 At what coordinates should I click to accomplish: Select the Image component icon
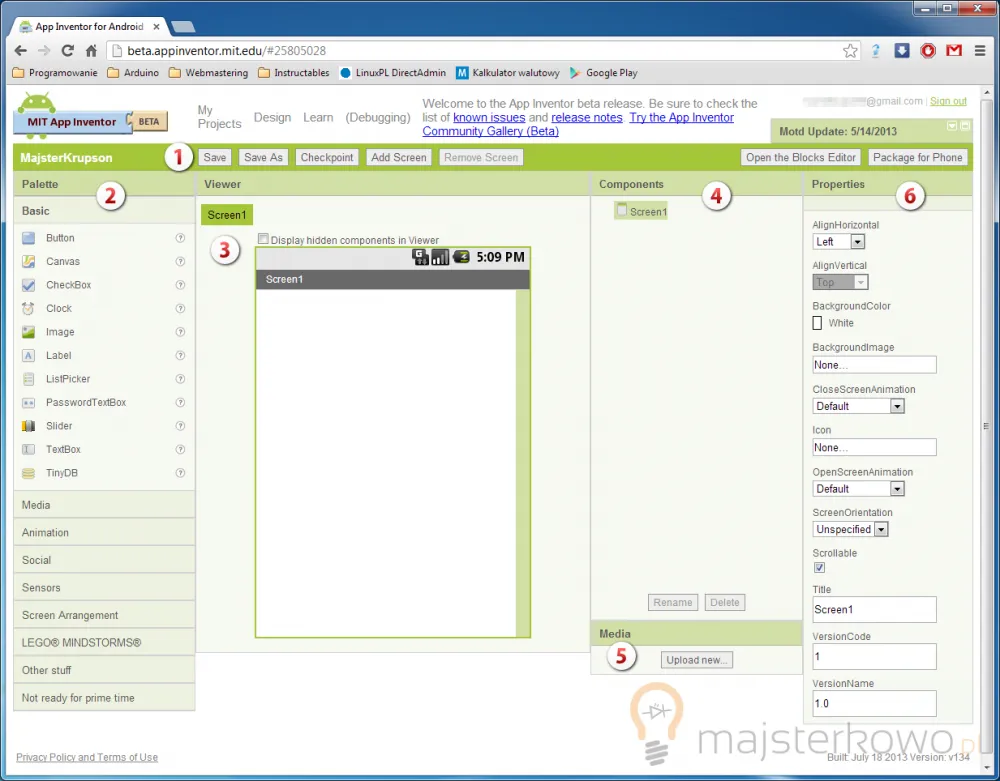[28, 332]
